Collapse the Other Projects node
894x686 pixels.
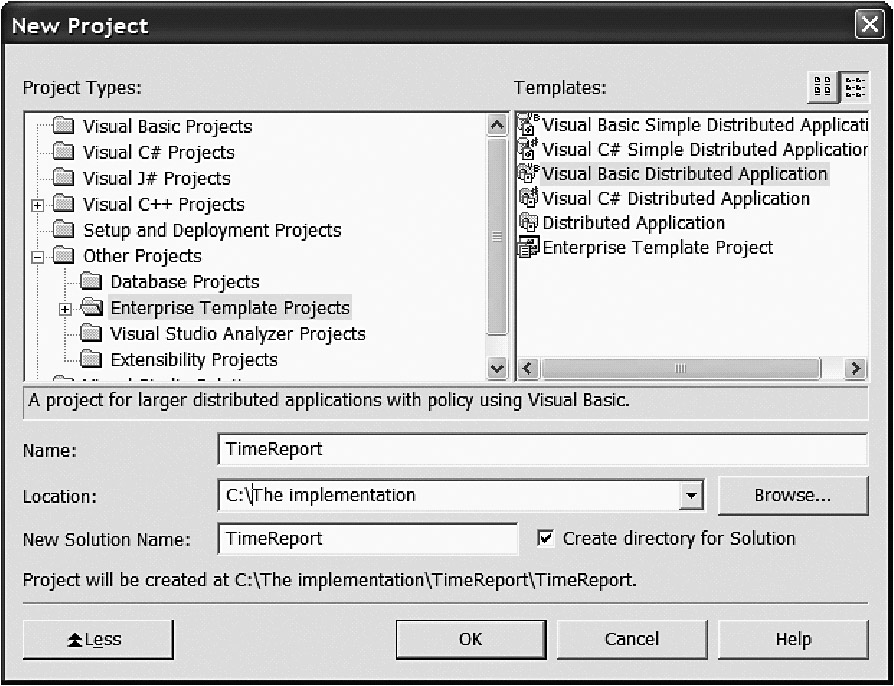38,257
